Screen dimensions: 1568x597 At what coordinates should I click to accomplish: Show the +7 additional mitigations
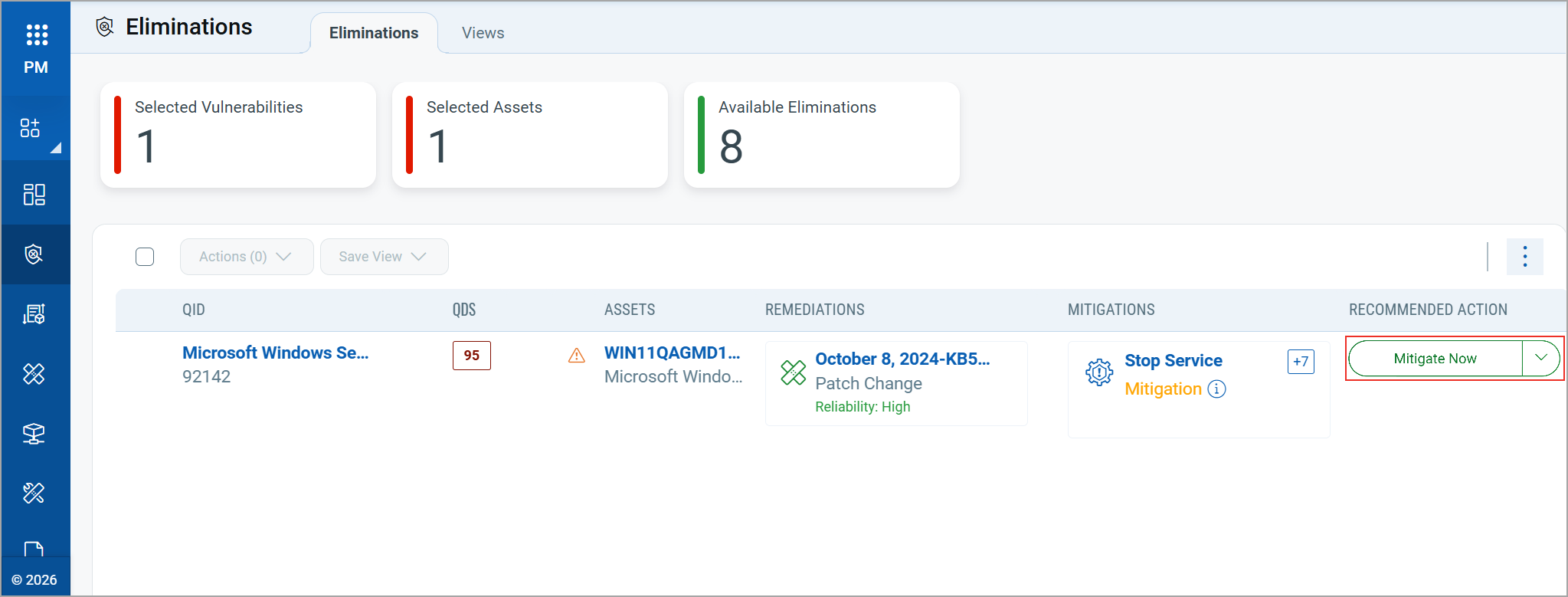(x=1301, y=362)
